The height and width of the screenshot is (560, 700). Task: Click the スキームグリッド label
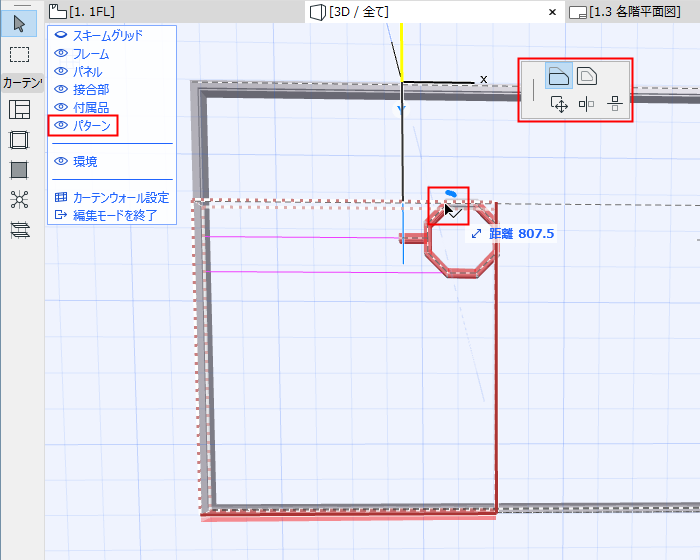108,35
